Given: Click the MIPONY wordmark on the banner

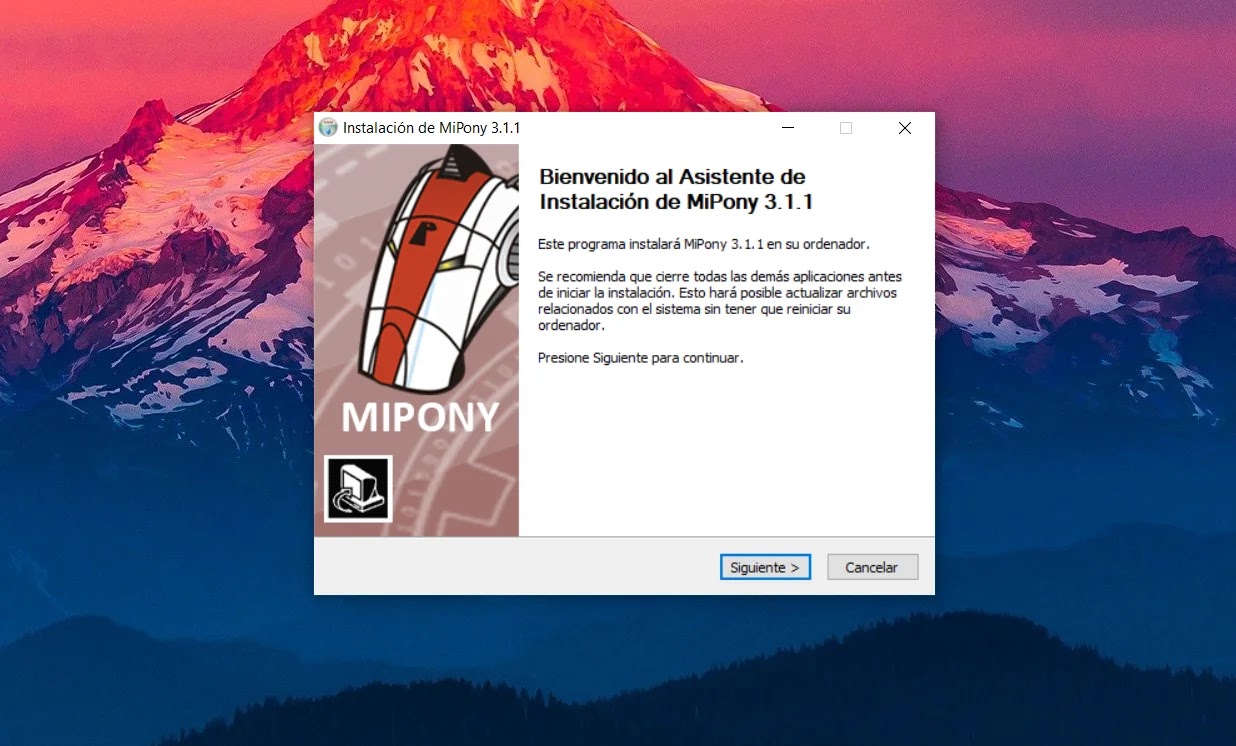Looking at the screenshot, I should tap(420, 418).
